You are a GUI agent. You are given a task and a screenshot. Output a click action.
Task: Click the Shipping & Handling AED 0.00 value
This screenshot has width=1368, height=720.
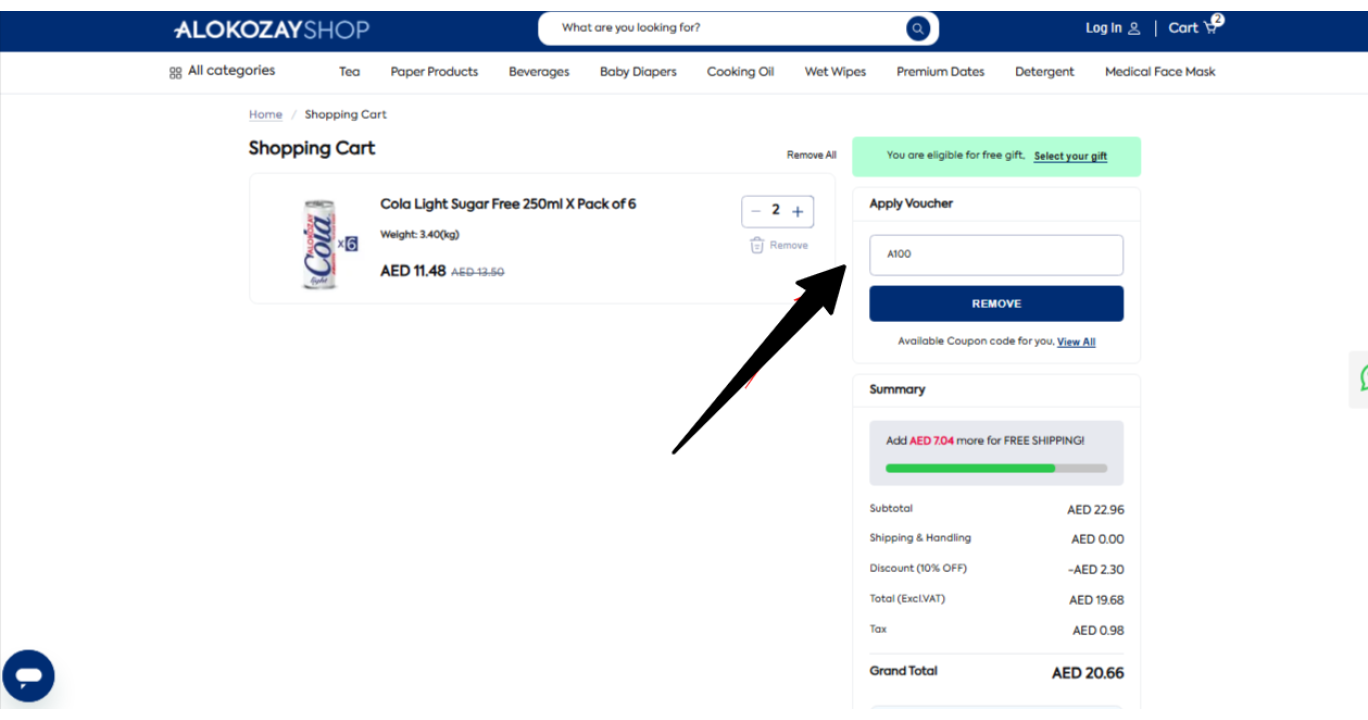point(1098,540)
